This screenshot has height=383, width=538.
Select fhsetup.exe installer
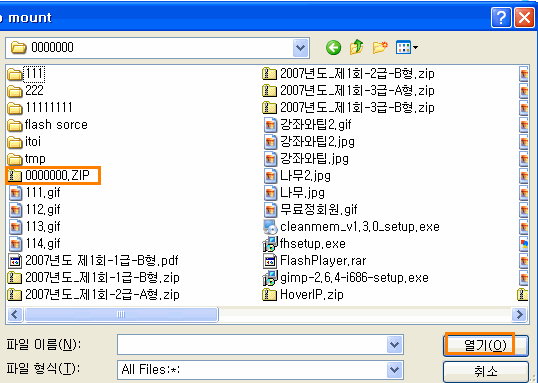[304, 244]
